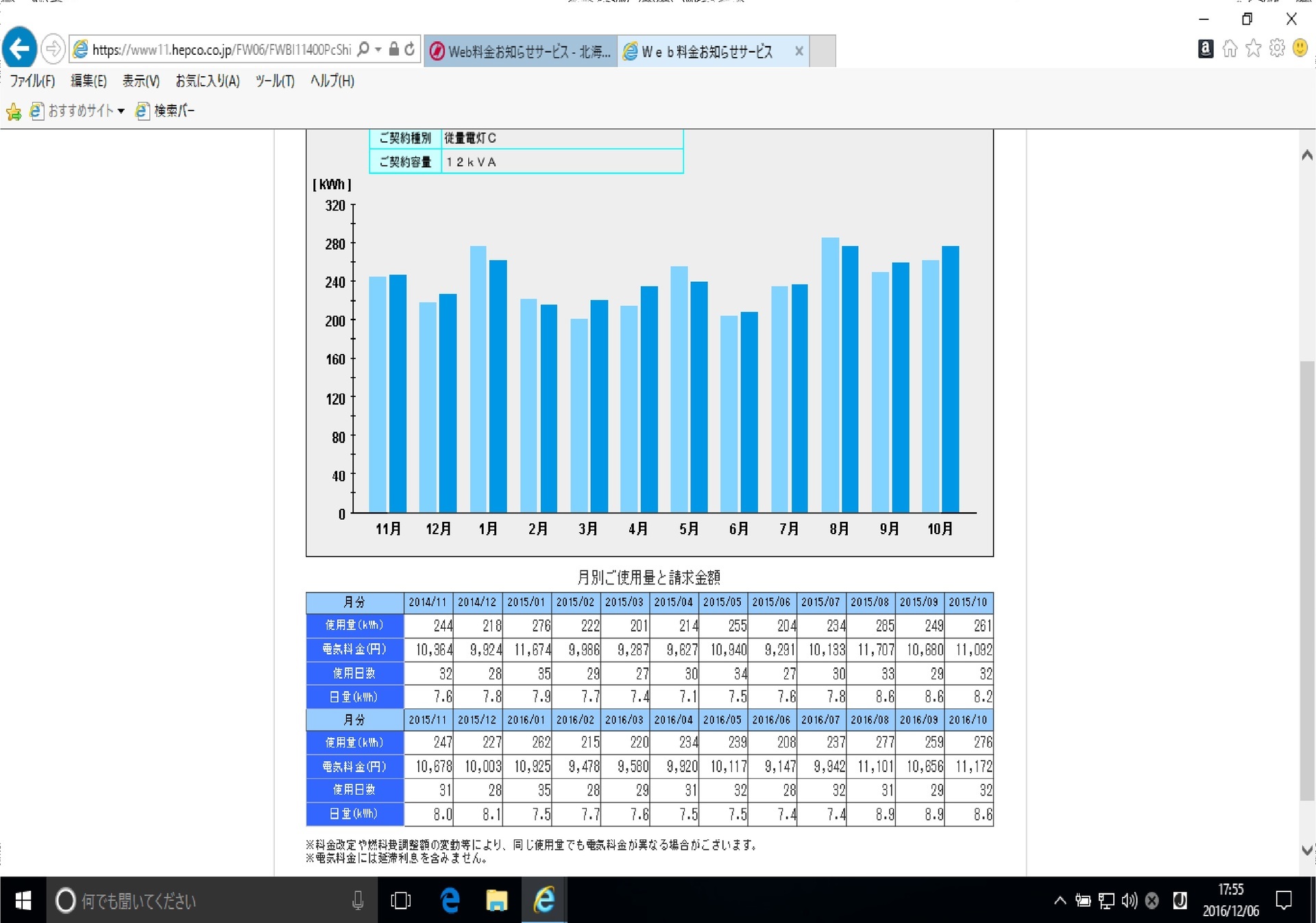Open the ツール(T) menu
Screen dimensions: 1316x923
(x=275, y=81)
